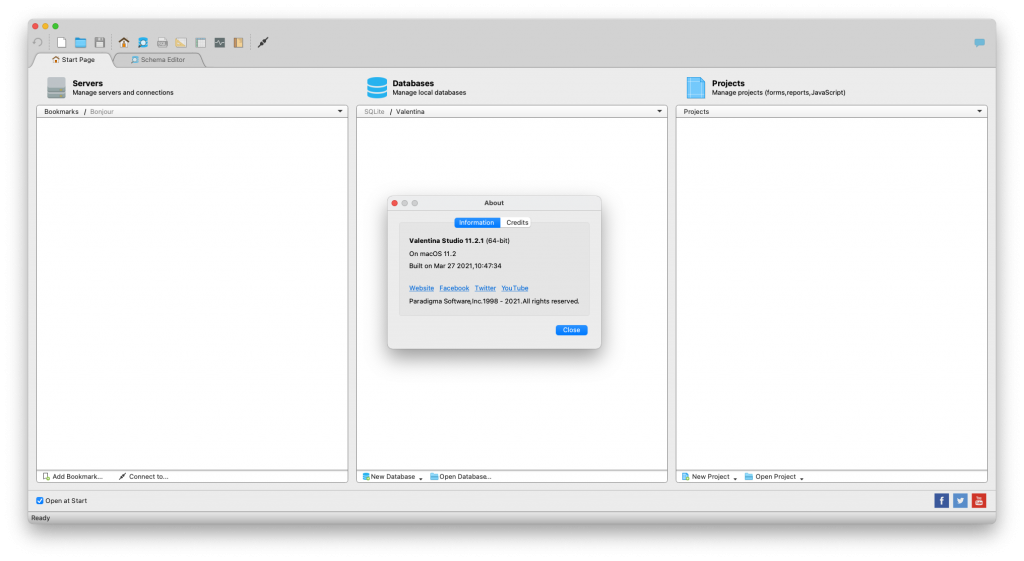Switch to the Schema Editor tab
The image size is (1024, 561).
(158, 59)
